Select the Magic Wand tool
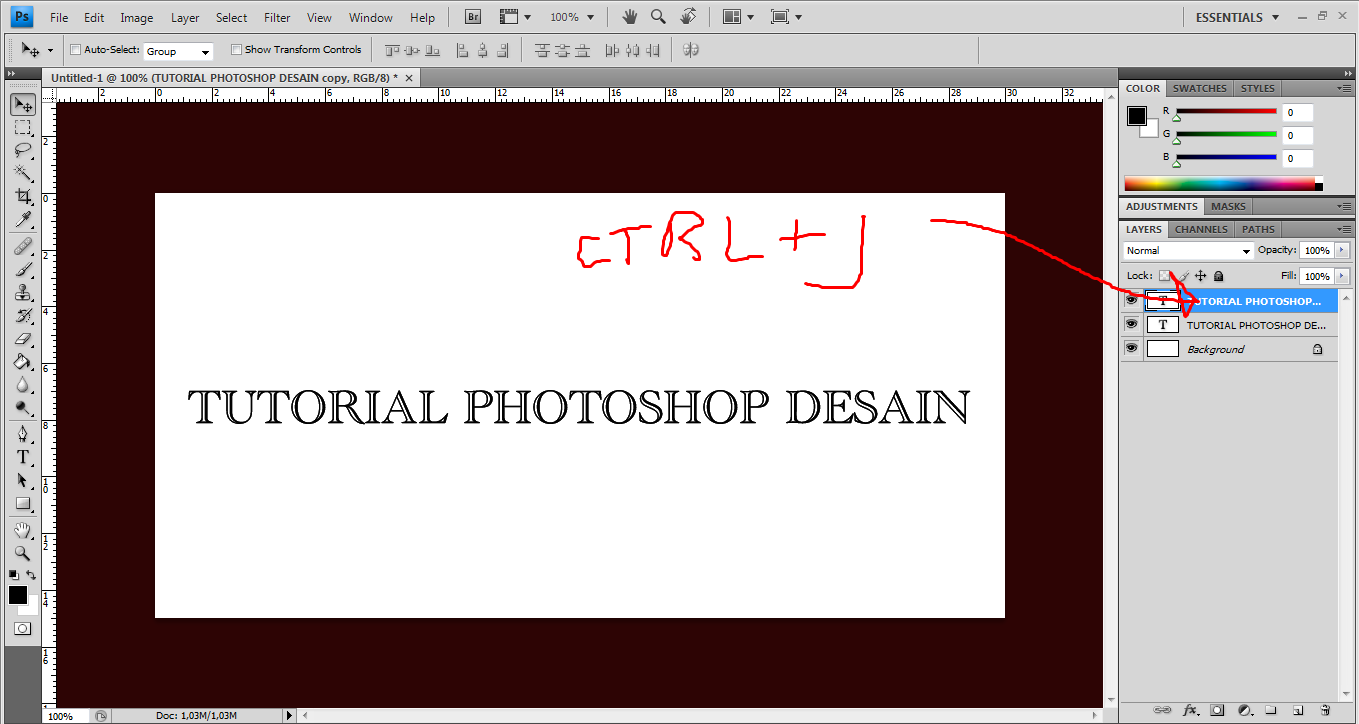This screenshot has width=1359, height=724. (x=23, y=174)
